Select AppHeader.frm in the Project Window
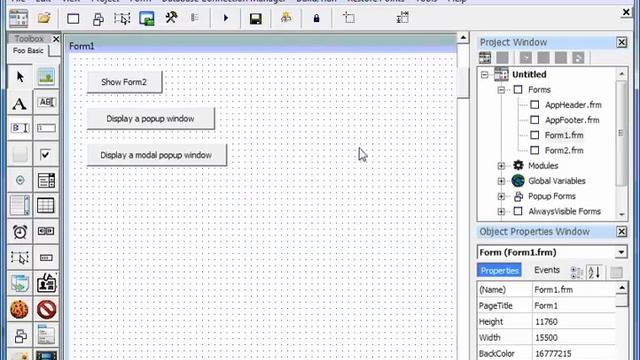 (x=573, y=105)
